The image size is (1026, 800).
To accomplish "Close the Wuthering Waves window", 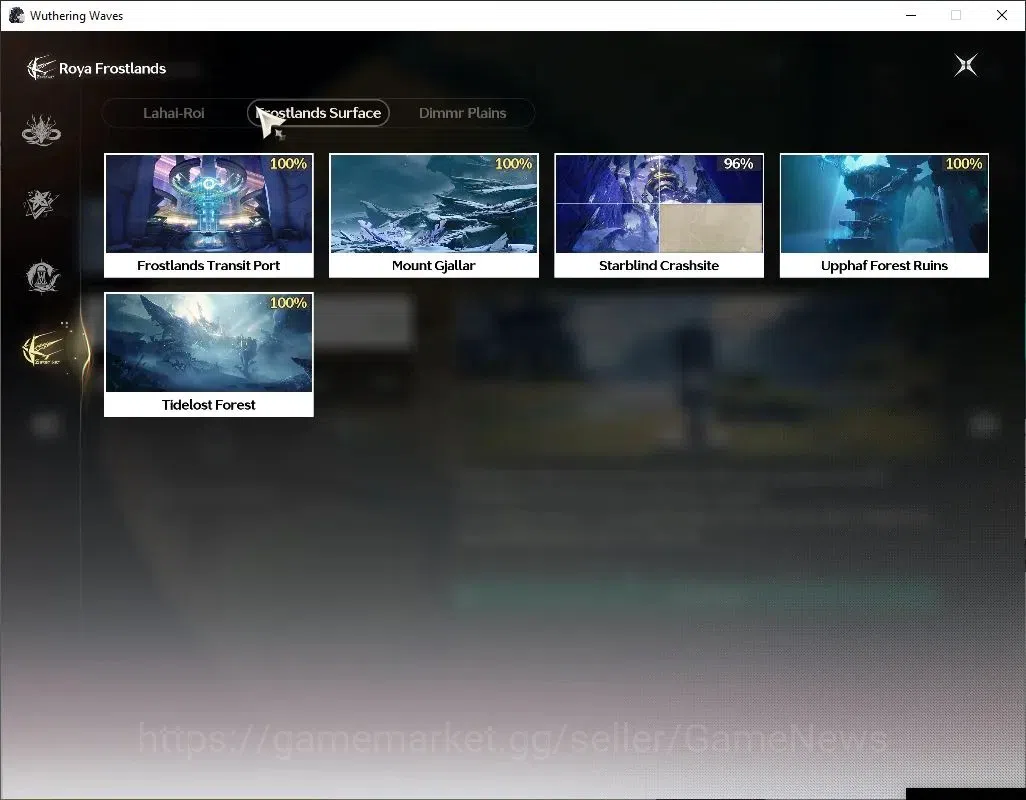I will tap(1002, 15).
